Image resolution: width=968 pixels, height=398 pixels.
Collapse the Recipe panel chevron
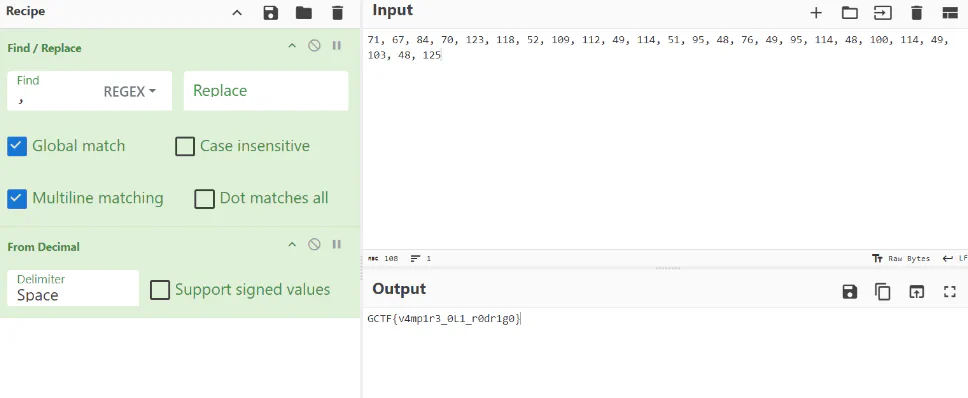pyautogui.click(x=237, y=13)
